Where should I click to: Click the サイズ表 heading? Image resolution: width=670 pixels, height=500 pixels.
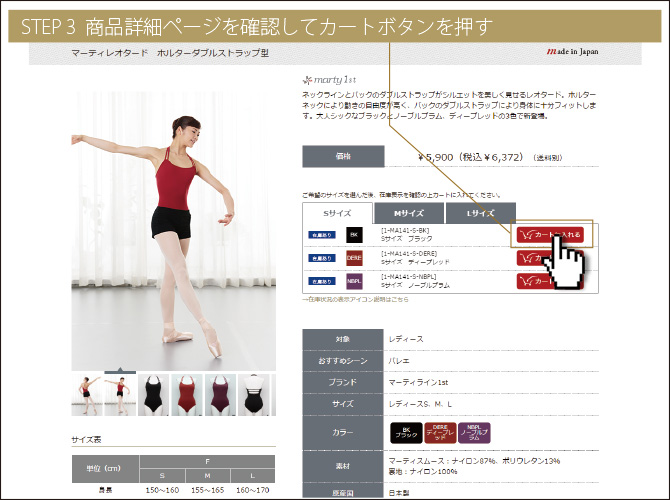point(86,439)
